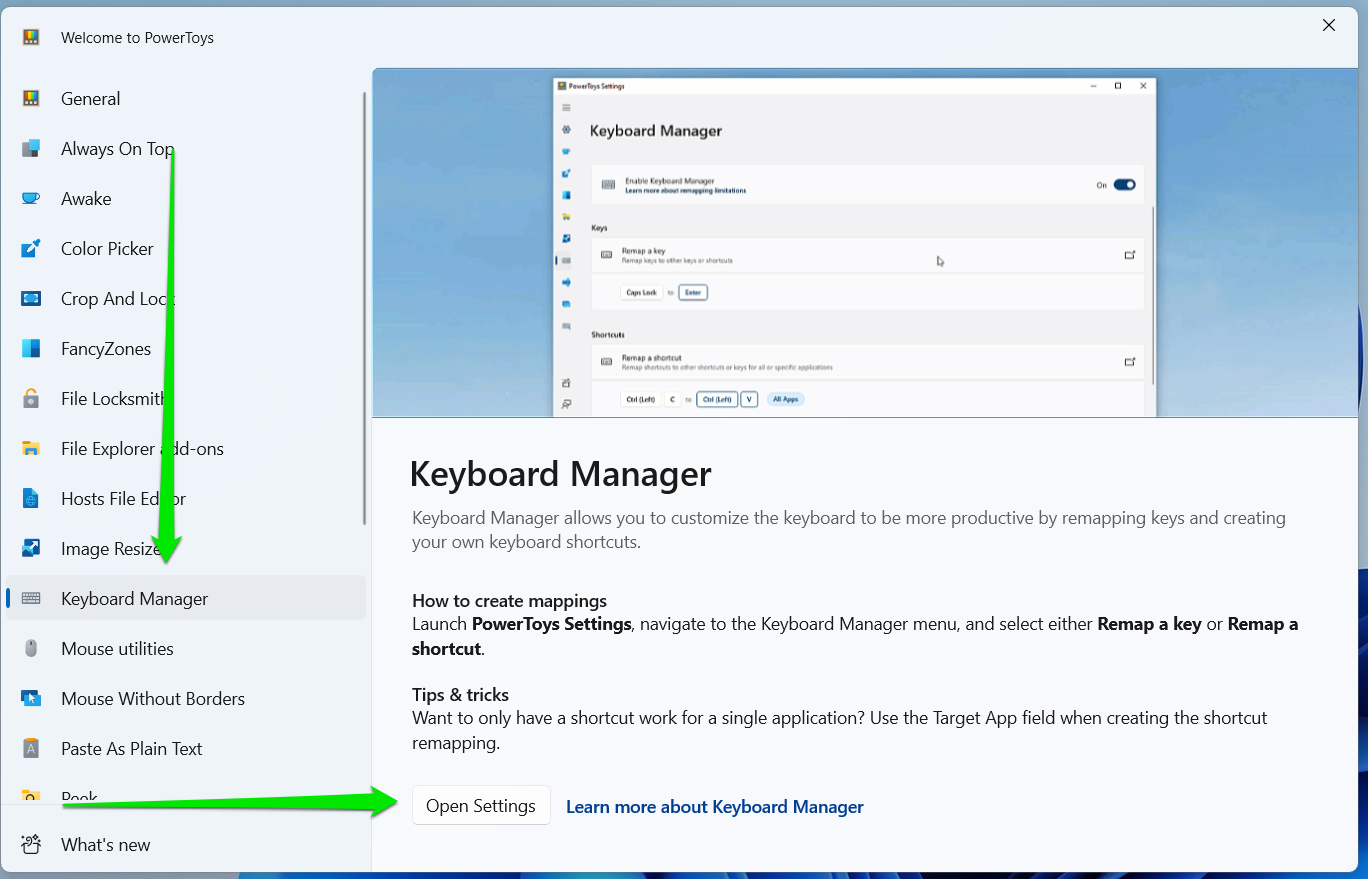Viewport: 1368px width, 879px height.
Task: Click the What's new gift icon
Action: click(x=31, y=844)
